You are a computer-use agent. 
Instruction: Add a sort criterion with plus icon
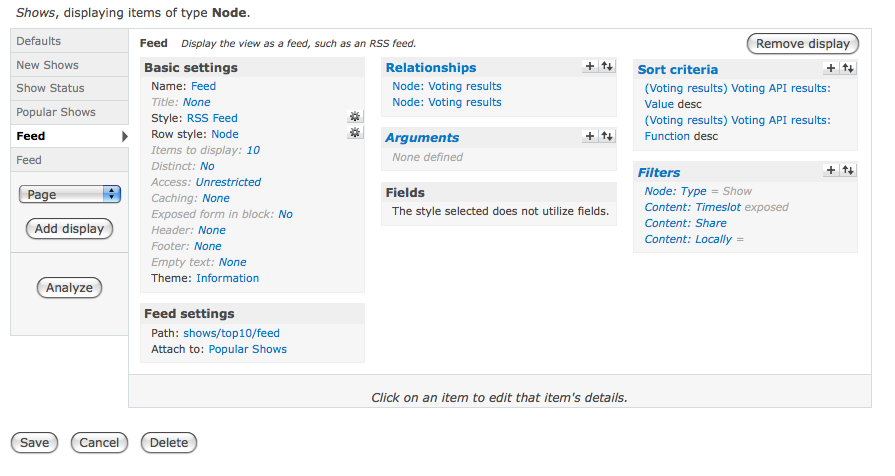(x=831, y=68)
